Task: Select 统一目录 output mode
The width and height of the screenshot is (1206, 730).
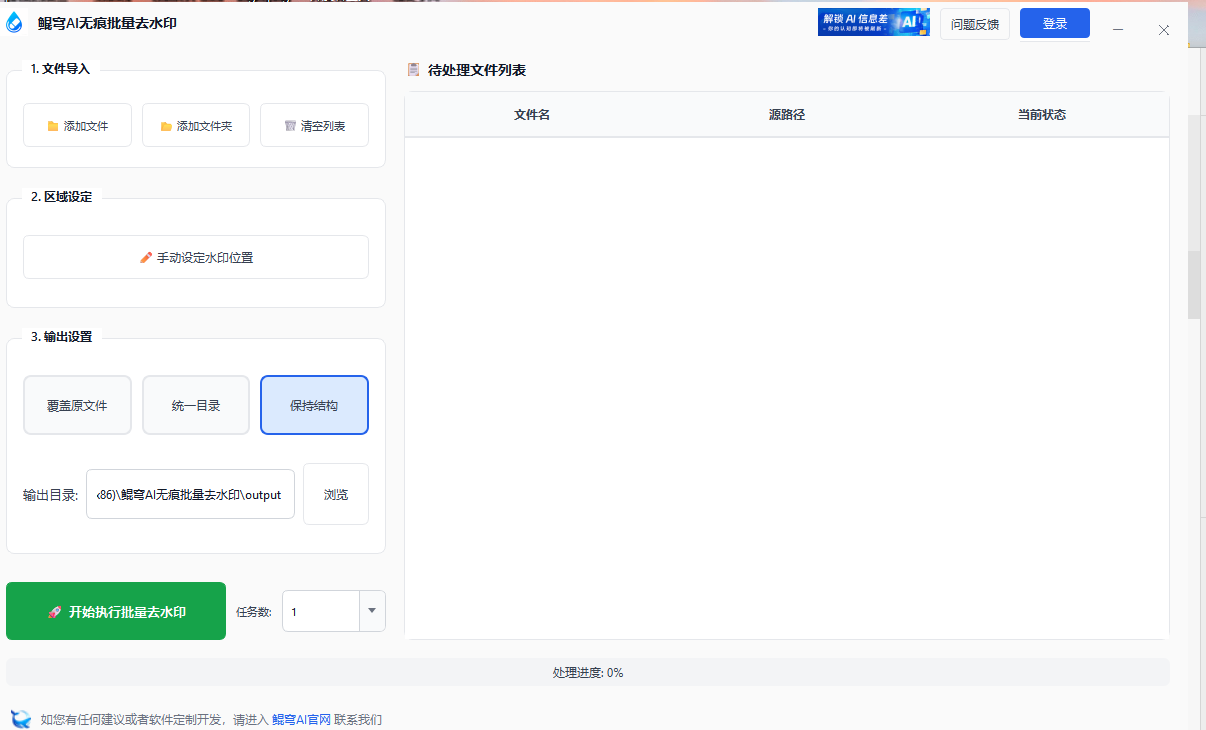Action: coord(195,404)
